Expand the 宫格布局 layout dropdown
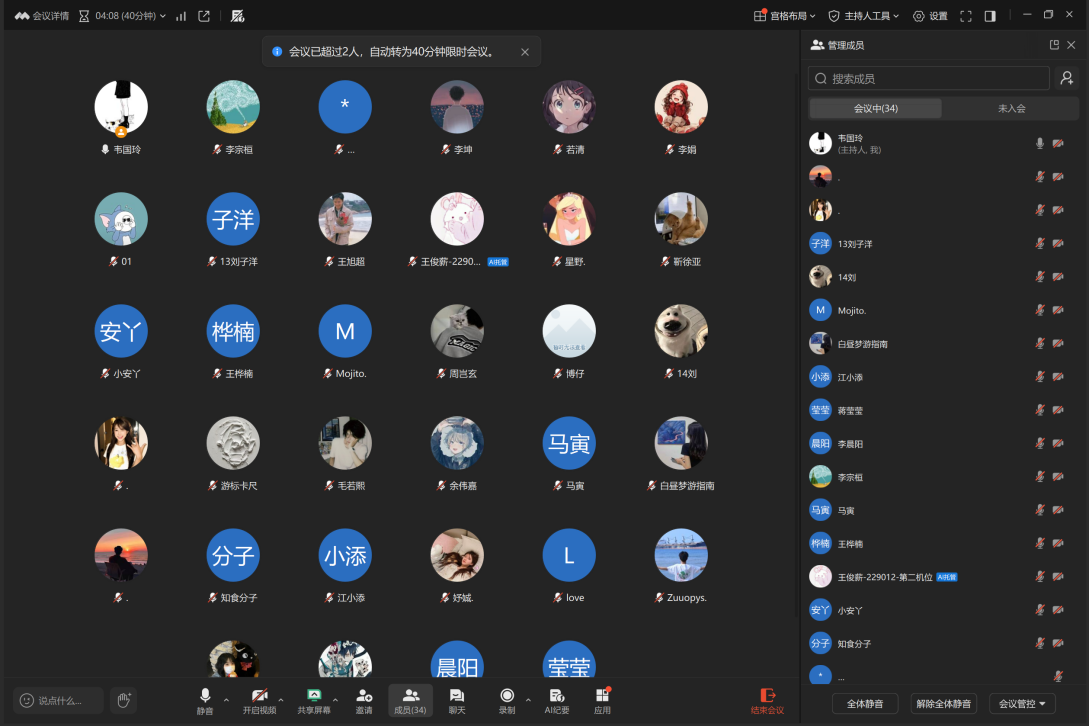Screen dimensions: 1089x726 [785, 16]
